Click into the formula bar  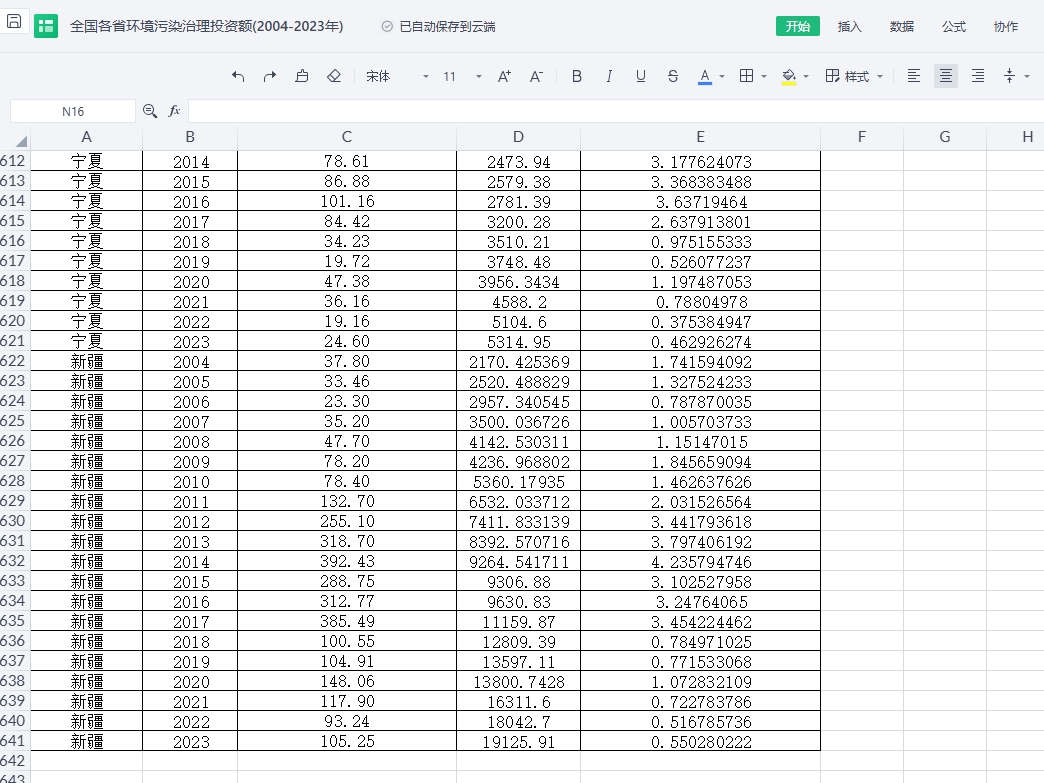[x=616, y=111]
